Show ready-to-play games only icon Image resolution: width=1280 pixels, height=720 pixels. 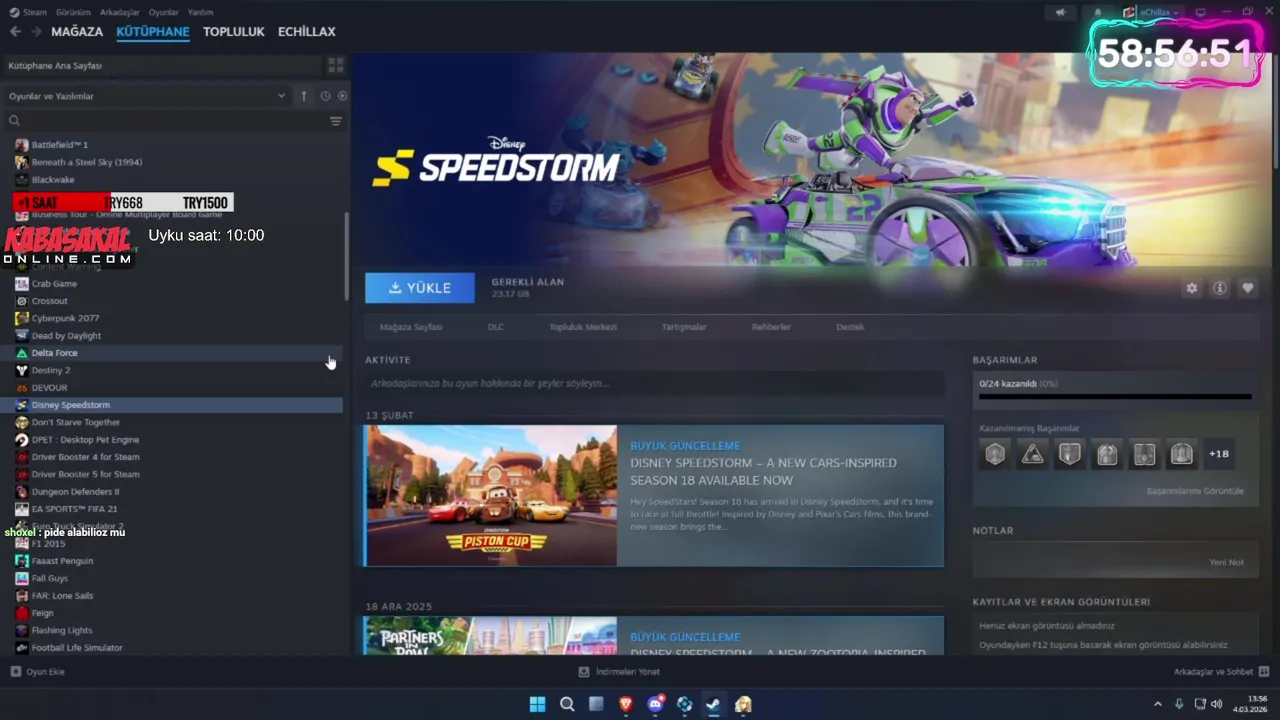(342, 96)
